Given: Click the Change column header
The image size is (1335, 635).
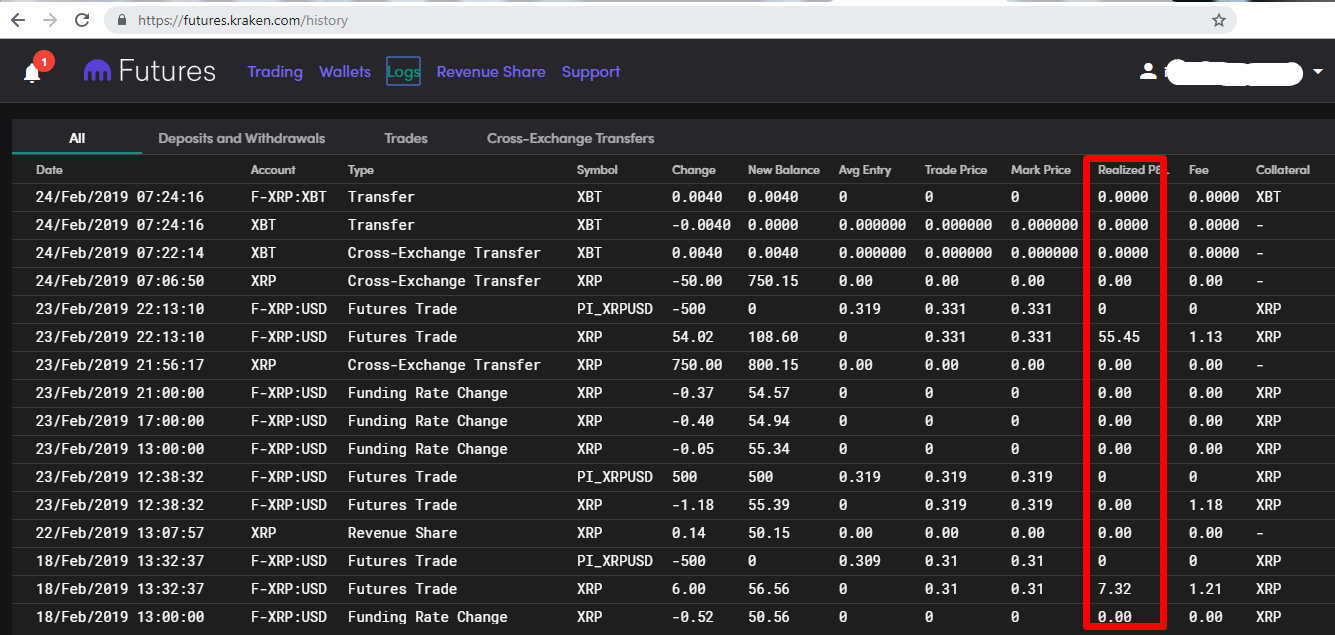Looking at the screenshot, I should 694,170.
